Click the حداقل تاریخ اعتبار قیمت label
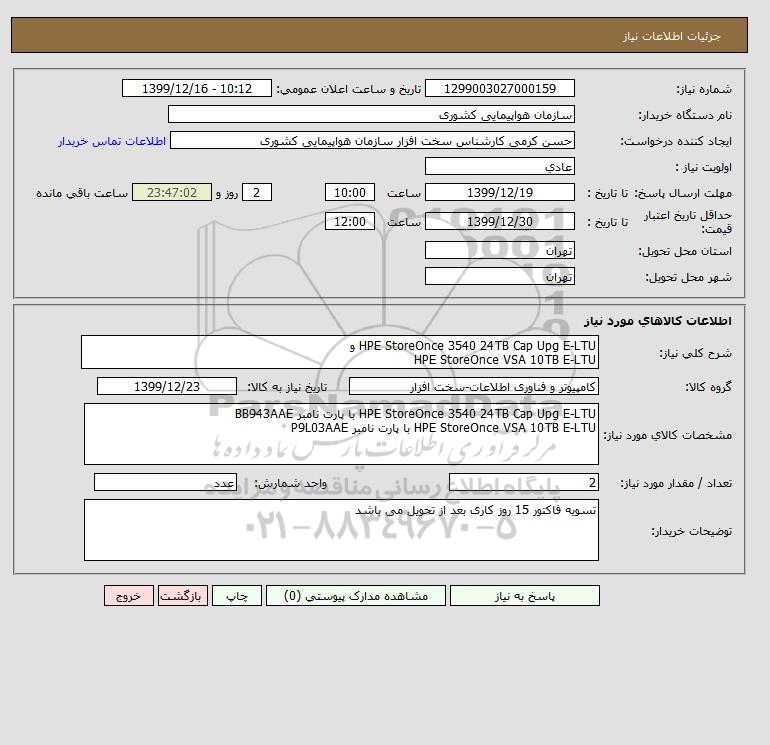The image size is (770, 745). pyautogui.click(x=688, y=222)
